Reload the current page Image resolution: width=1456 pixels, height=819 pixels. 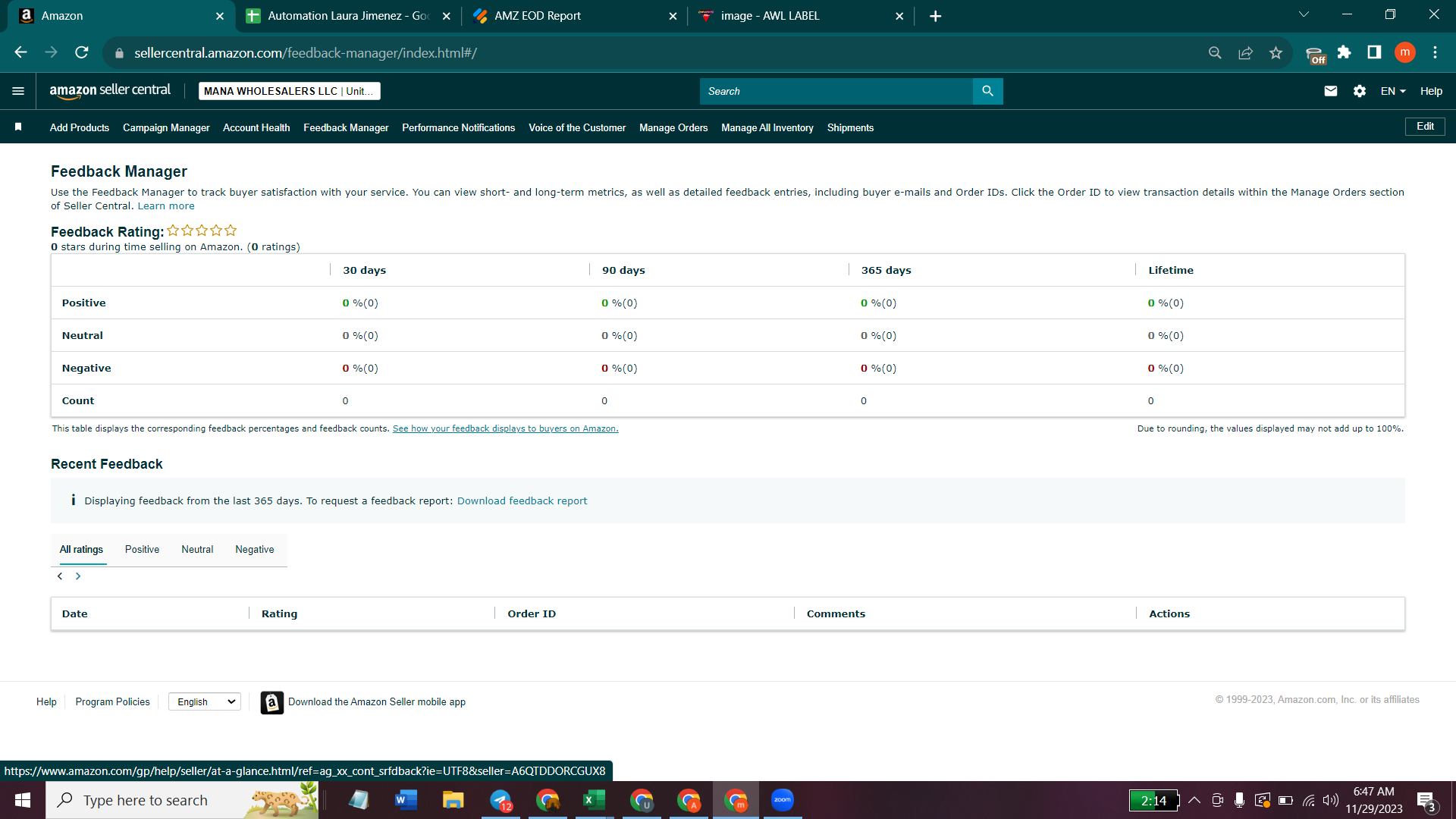[x=82, y=52]
